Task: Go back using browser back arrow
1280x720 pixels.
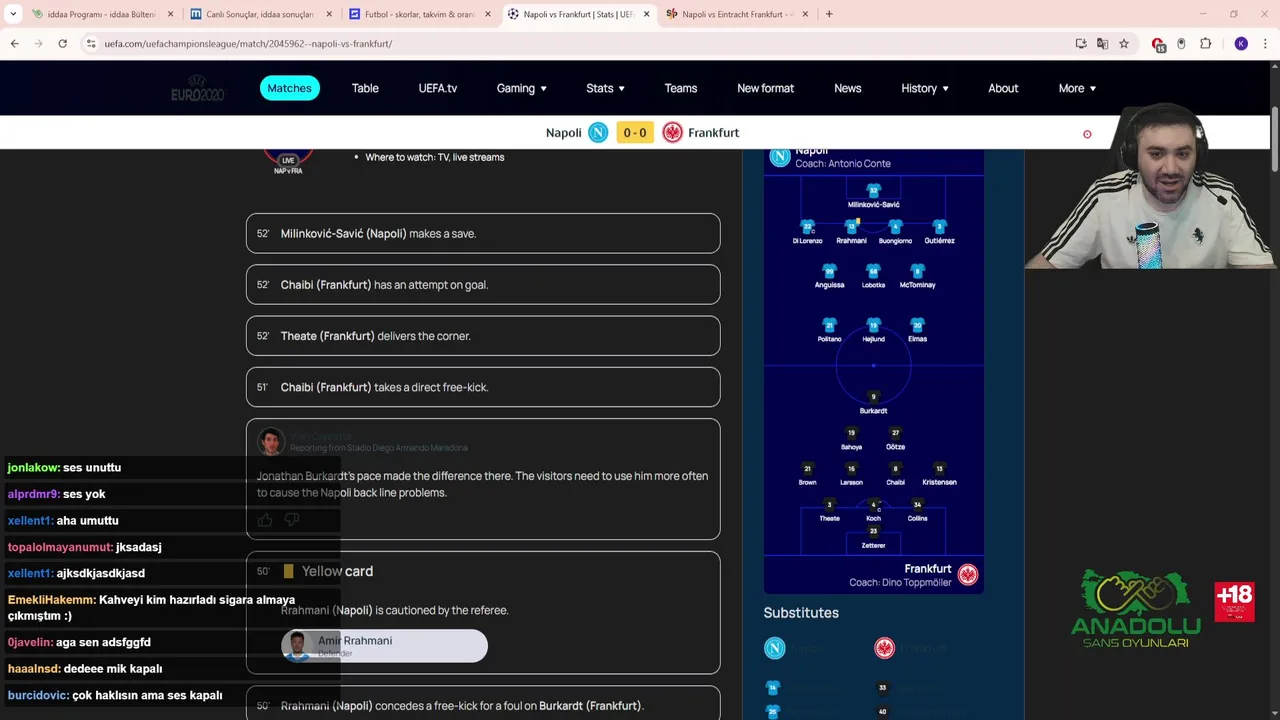Action: pos(14,44)
